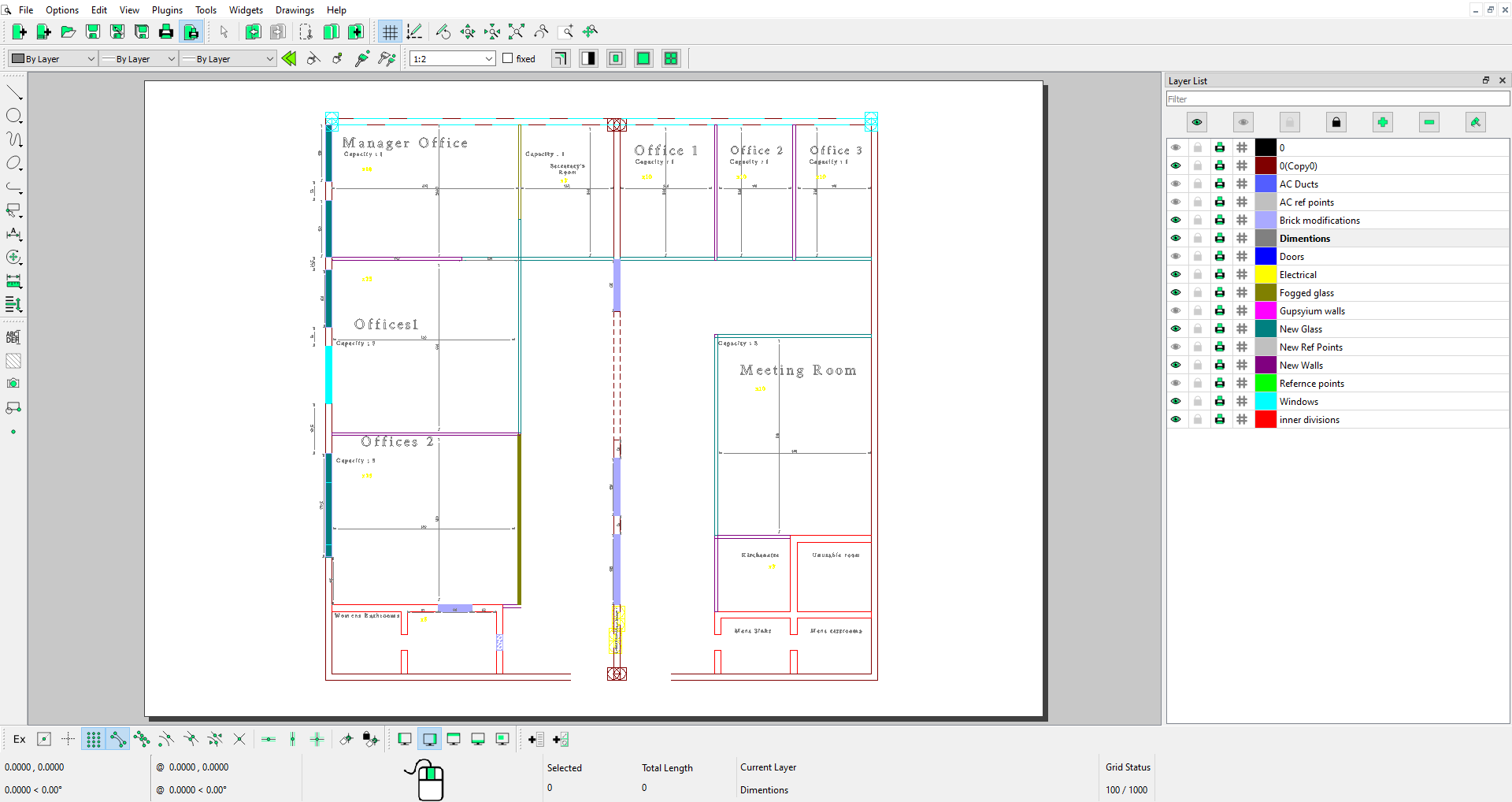1512x802 pixels.
Task: Float the Layer List panel
Action: coord(1486,80)
